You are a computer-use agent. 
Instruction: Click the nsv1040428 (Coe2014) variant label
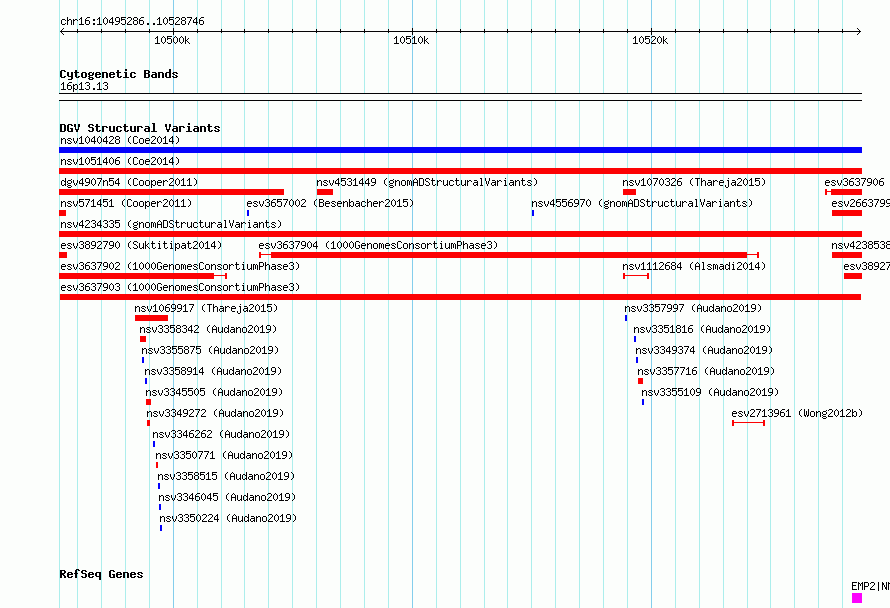(x=120, y=140)
